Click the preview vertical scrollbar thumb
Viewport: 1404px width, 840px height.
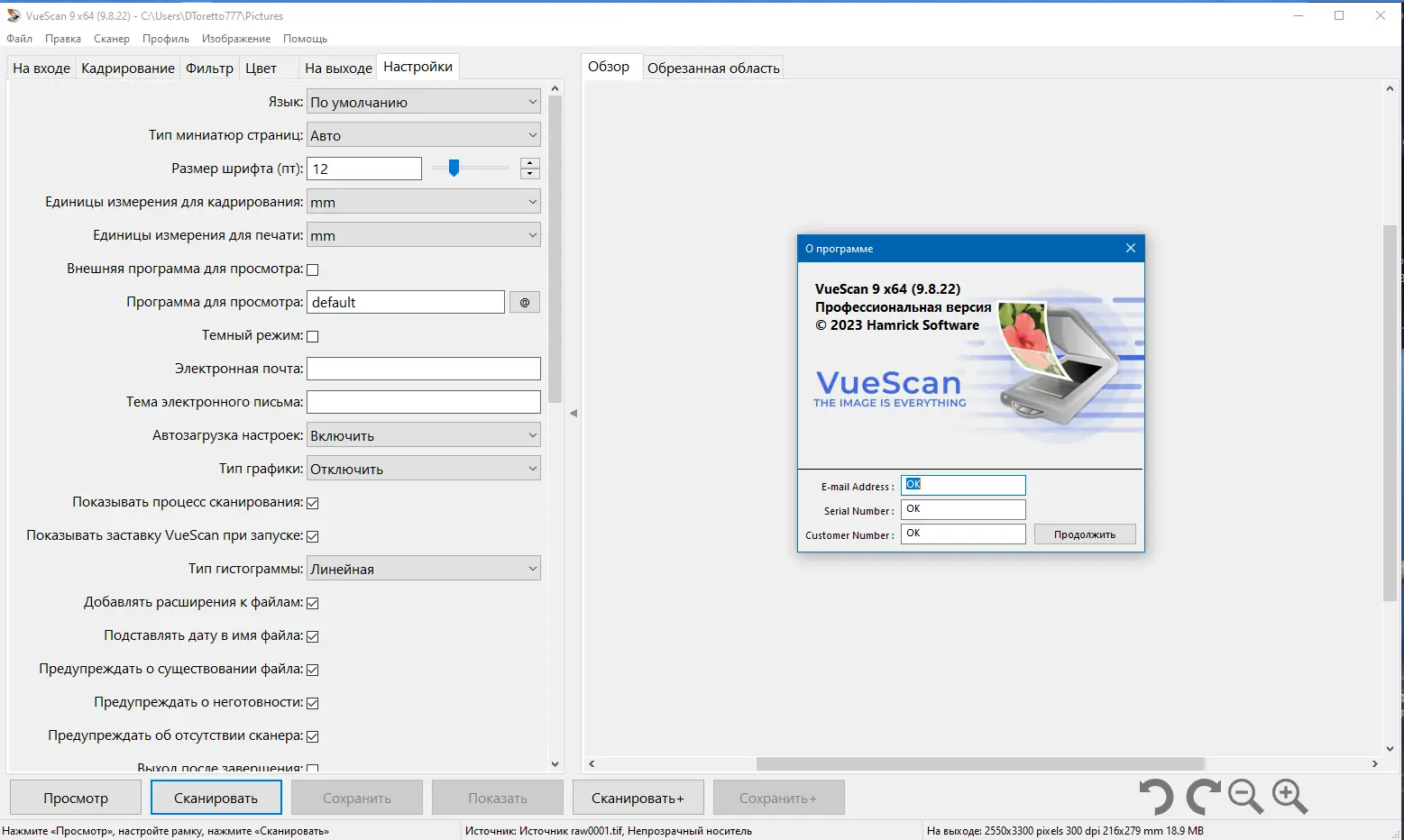(1390, 413)
